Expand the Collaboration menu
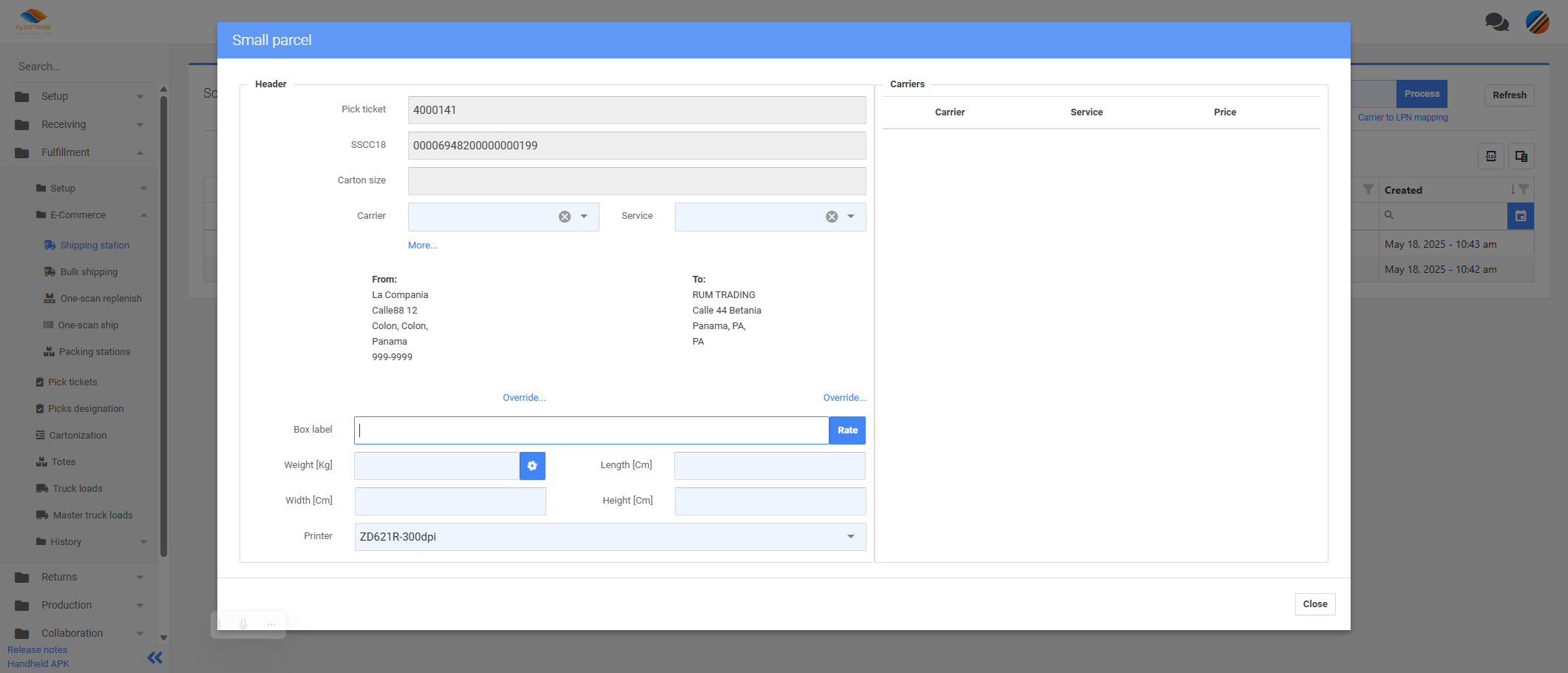 (x=80, y=633)
